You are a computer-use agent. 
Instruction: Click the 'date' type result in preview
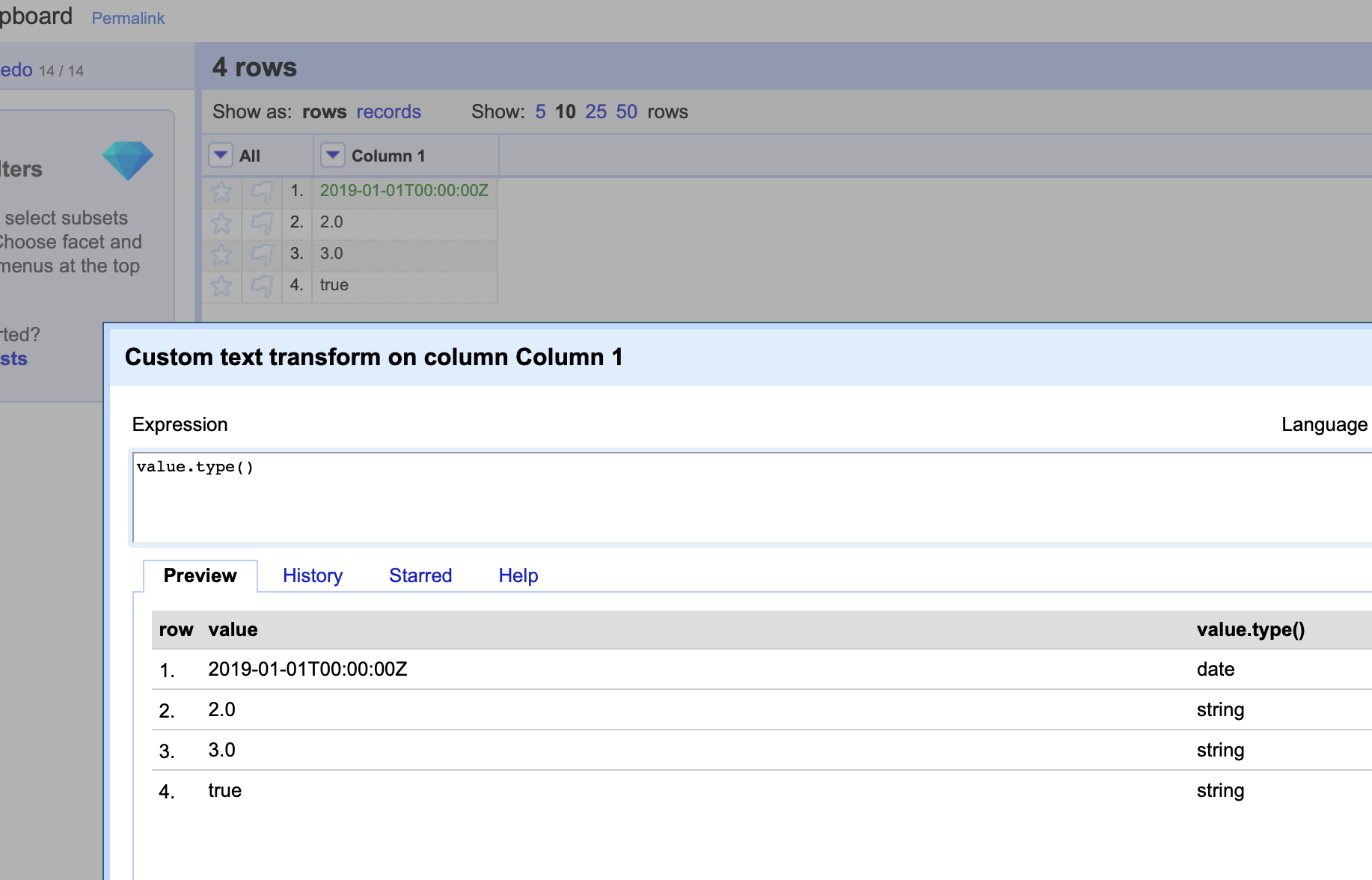pyautogui.click(x=1216, y=669)
